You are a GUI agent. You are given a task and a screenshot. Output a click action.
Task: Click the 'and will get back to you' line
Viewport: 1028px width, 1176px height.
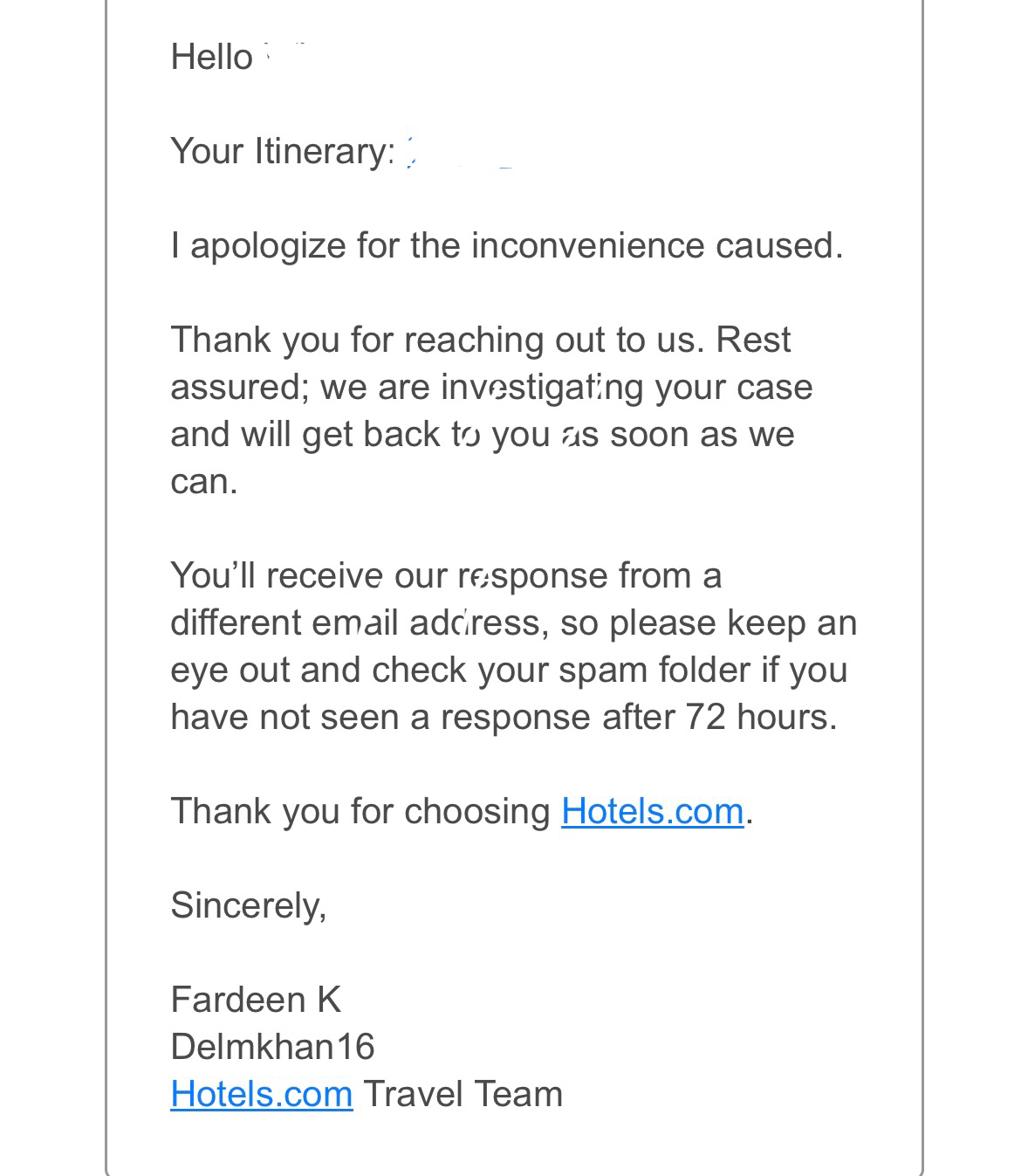point(483,434)
